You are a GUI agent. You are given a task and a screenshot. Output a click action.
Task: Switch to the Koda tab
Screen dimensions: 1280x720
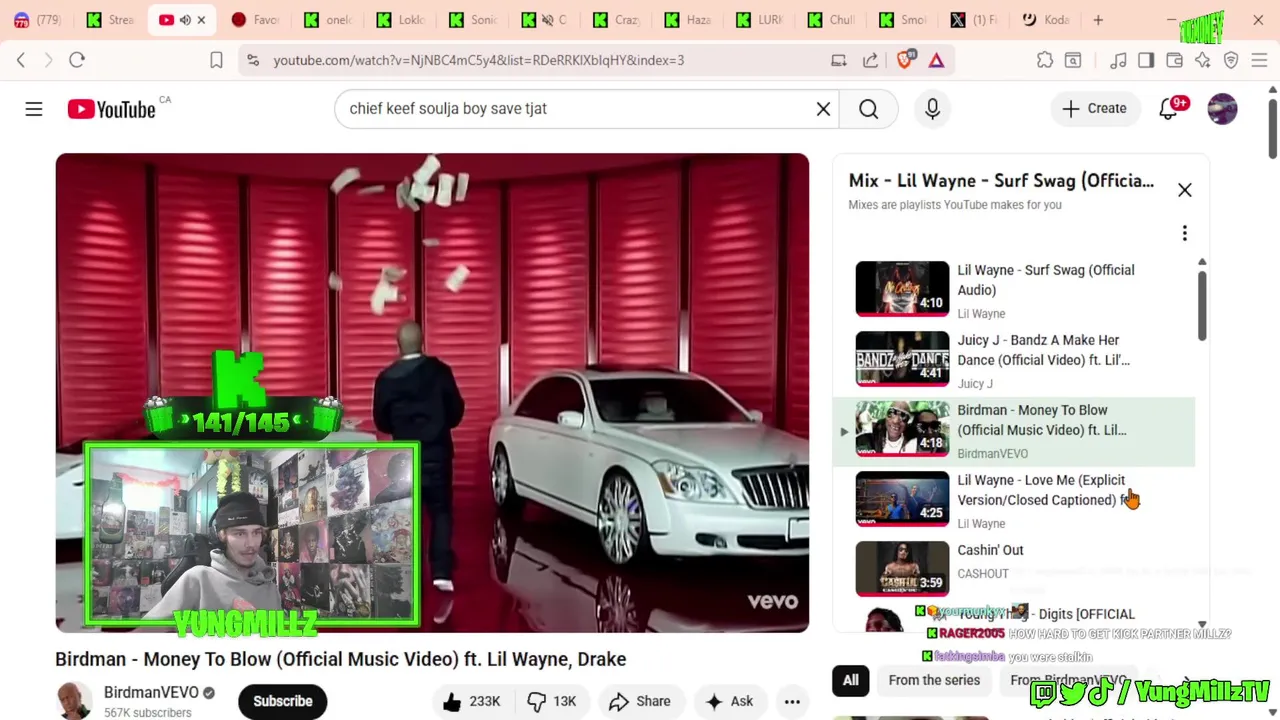1046,20
